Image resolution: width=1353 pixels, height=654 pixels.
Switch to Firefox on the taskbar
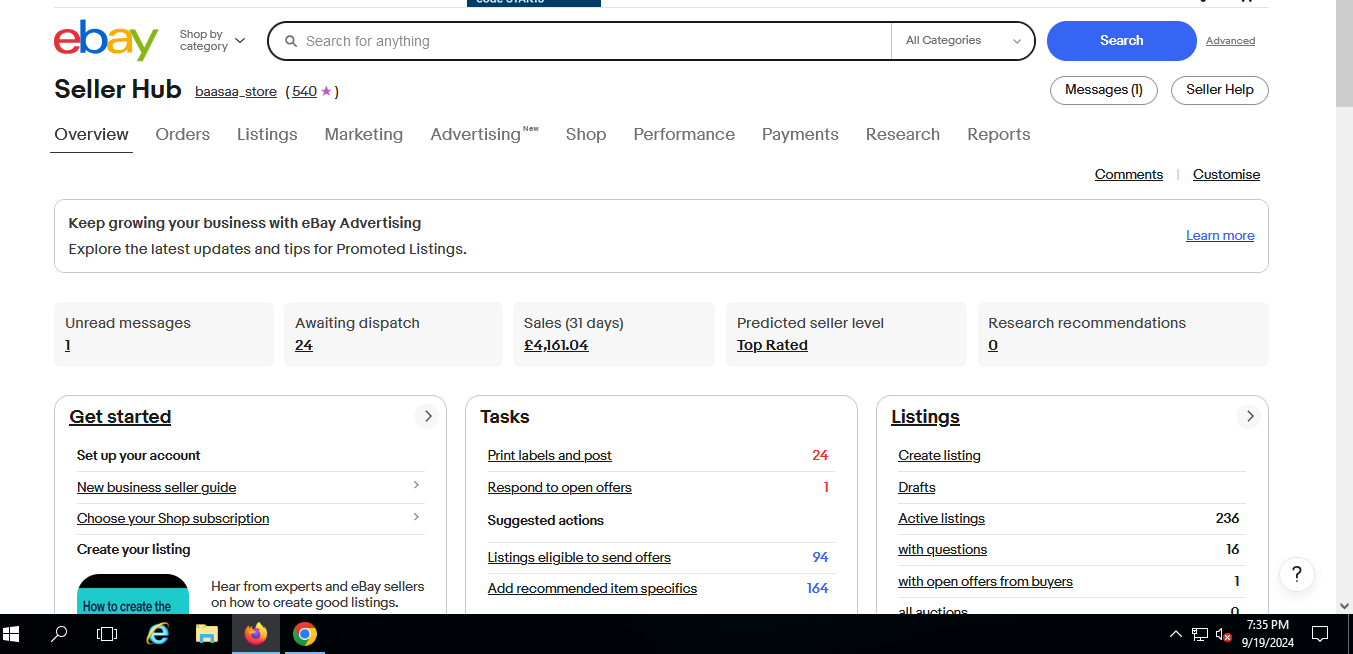[x=256, y=634]
